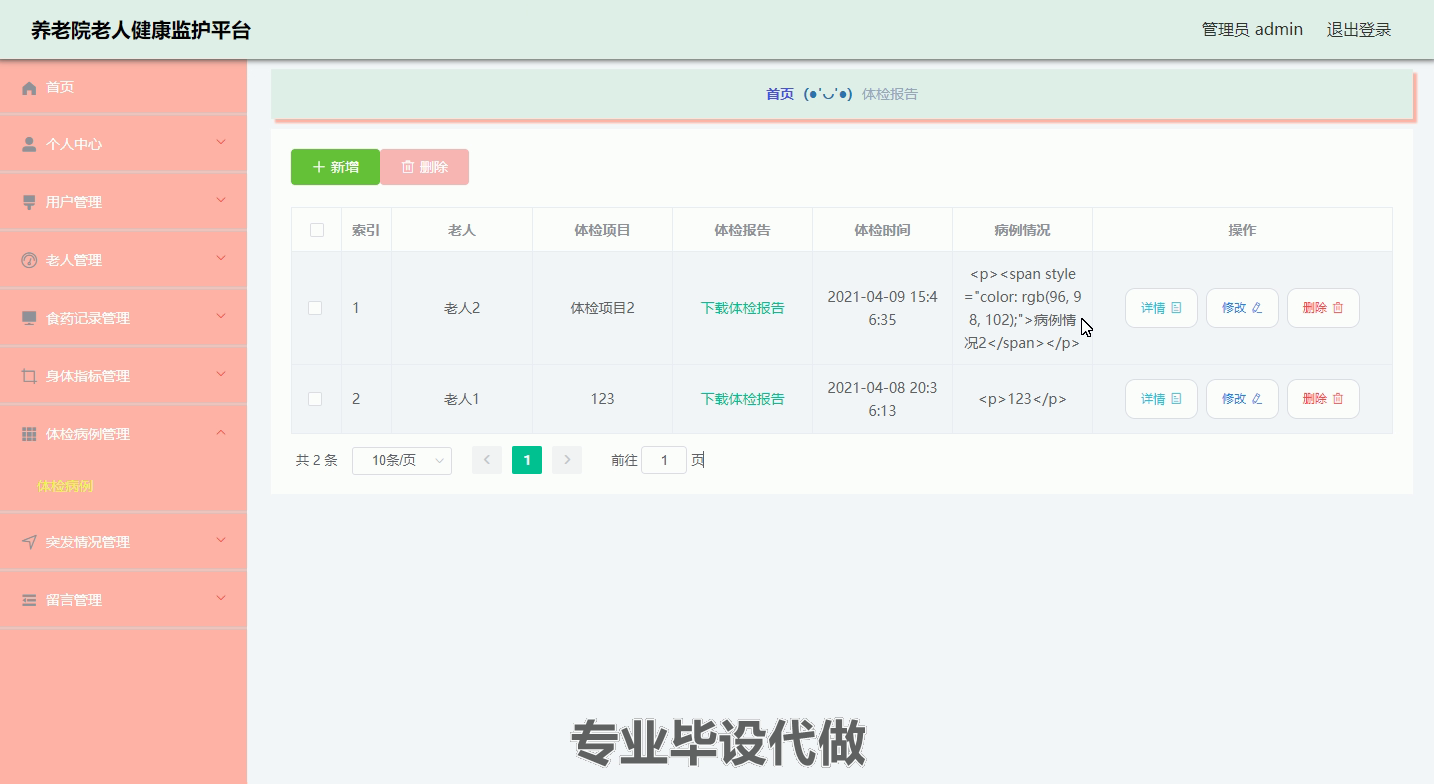Image resolution: width=1434 pixels, height=784 pixels.
Task: Click the list icon for 留言管理
Action: [x=29, y=600]
